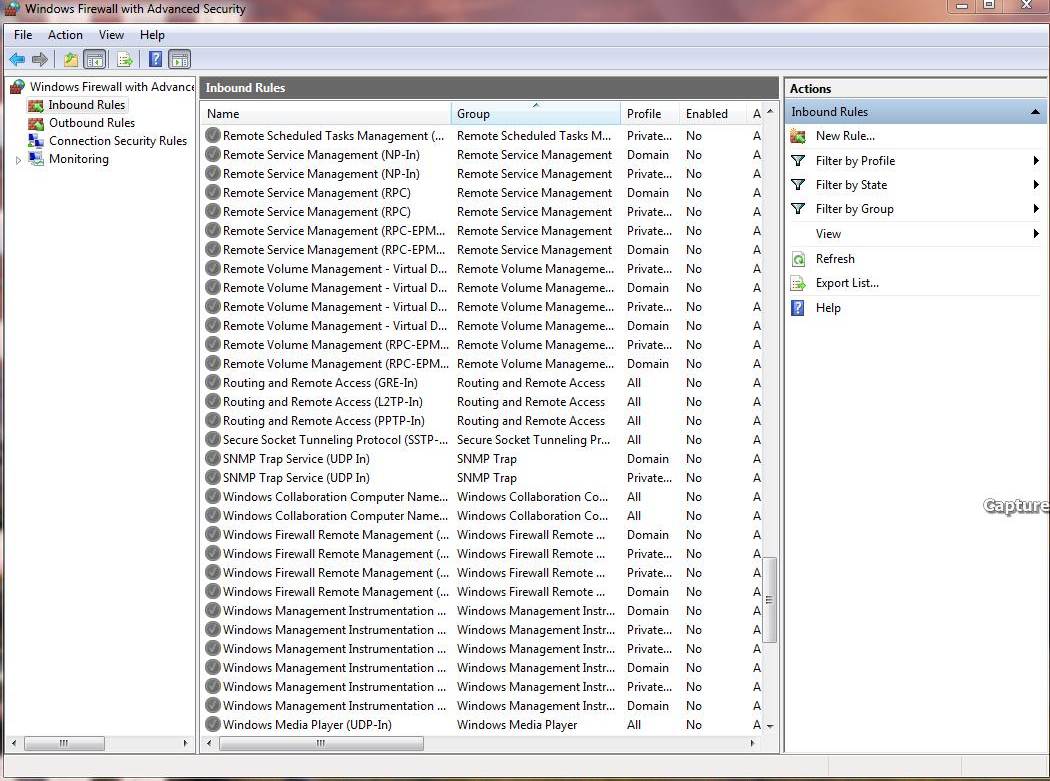
Task: Select the Routing and Remote Access (L2TP-In) rule
Action: click(322, 402)
